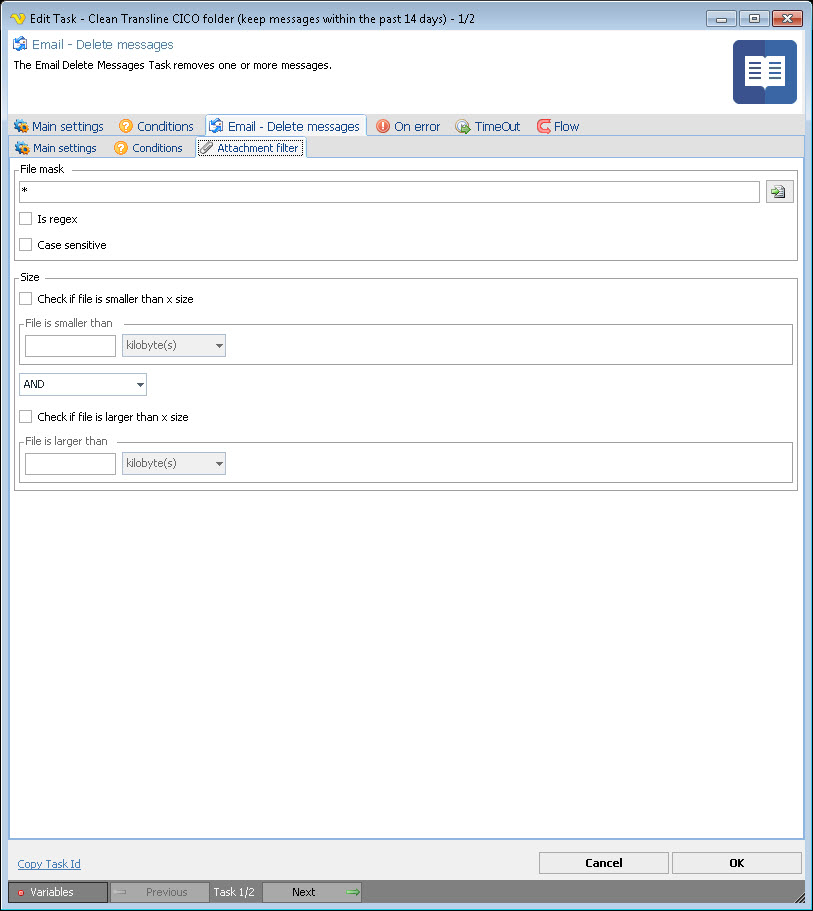Click the Attachment filter paperclip icon
Screen dimensions: 813x911
206,148
